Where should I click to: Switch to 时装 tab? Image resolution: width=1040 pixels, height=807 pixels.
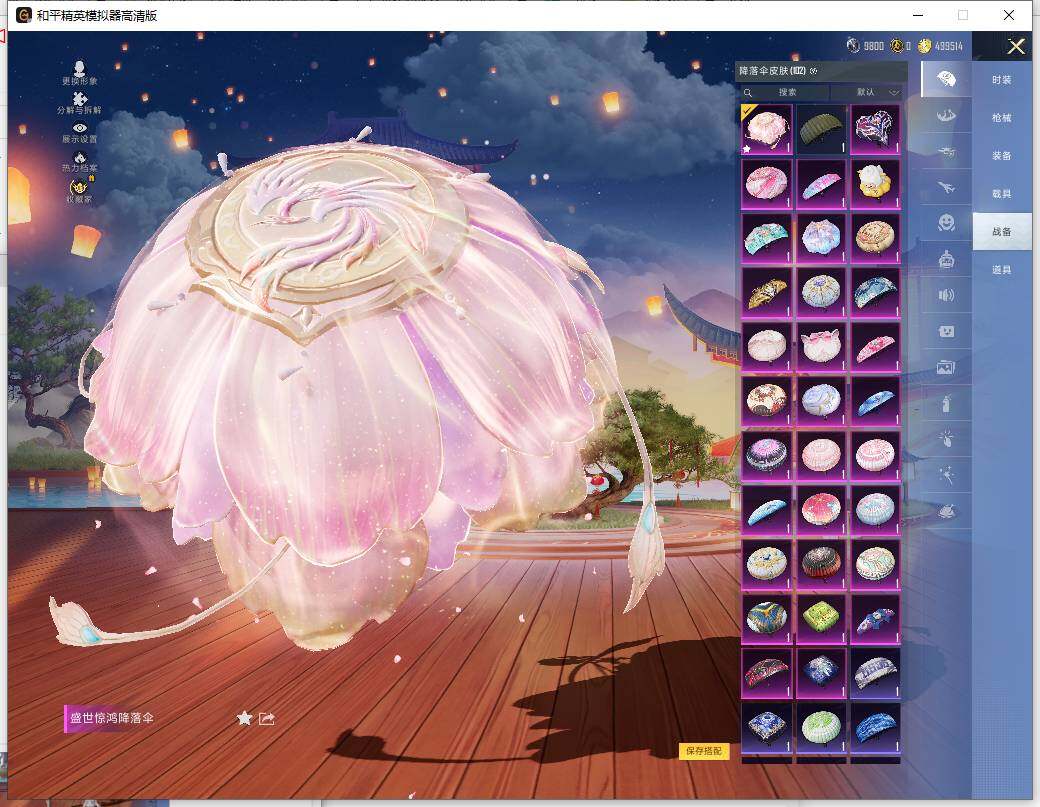click(1002, 80)
